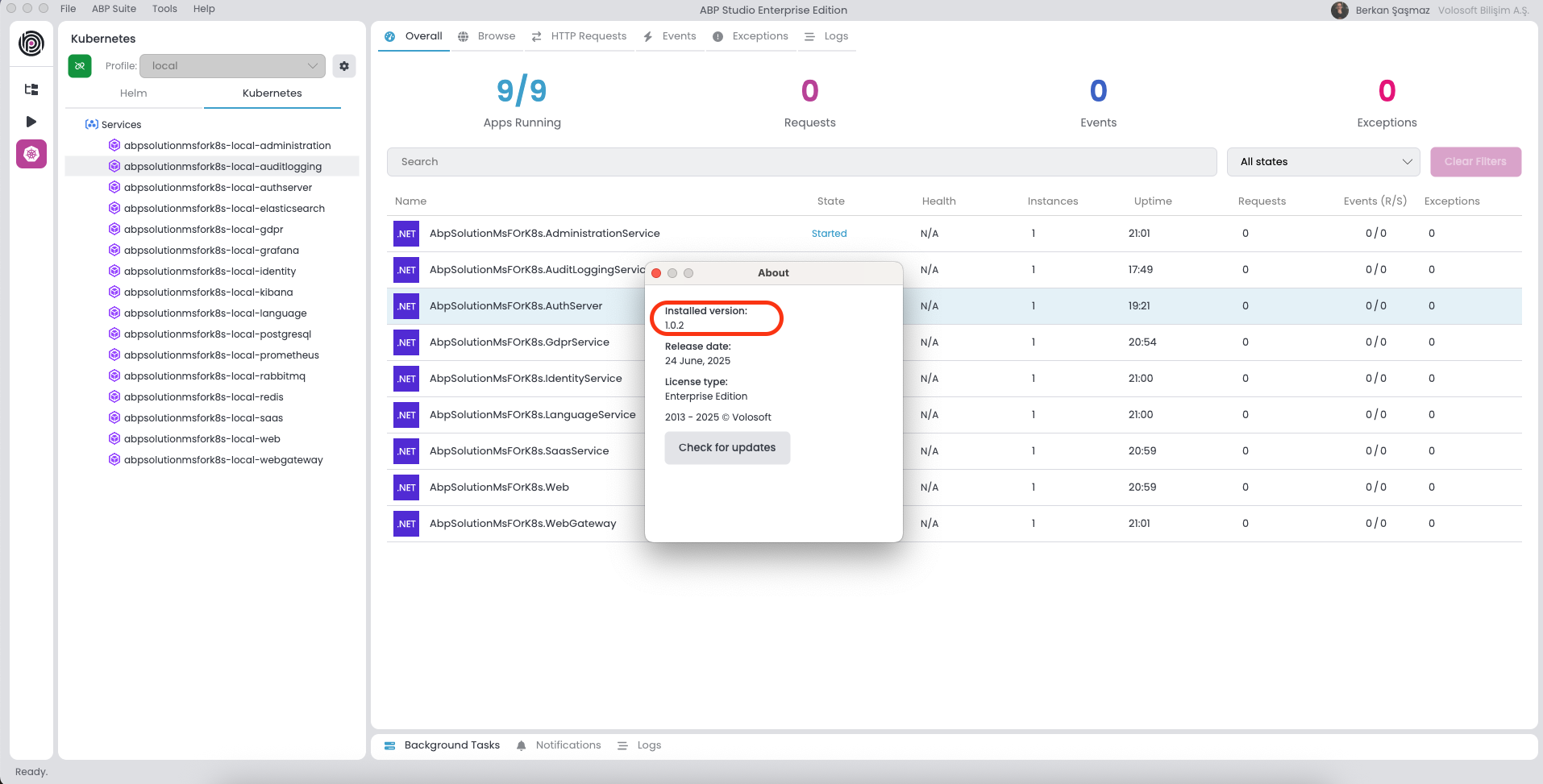Click the user avatar for Berkan Şaşmaz
Viewport: 1543px width, 784px height.
point(1339,10)
